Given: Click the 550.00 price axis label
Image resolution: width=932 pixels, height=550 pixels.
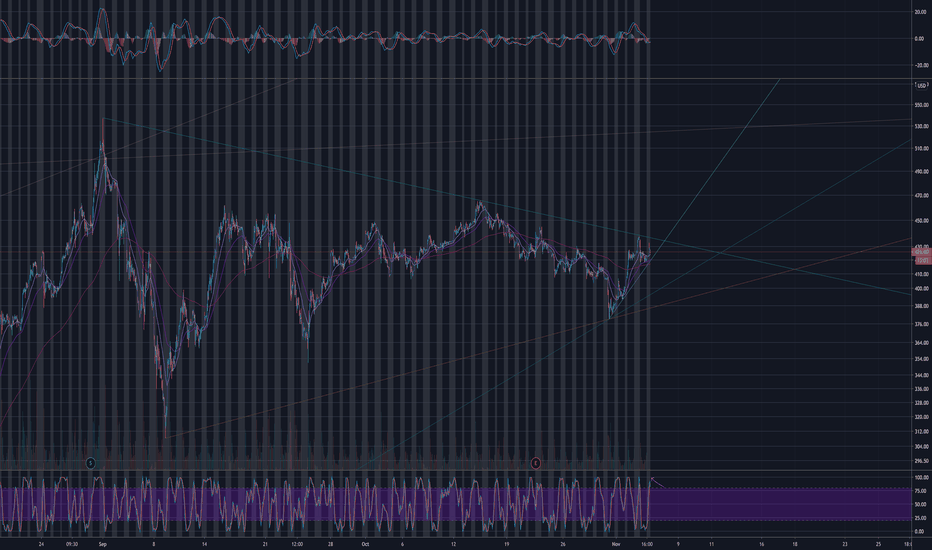Looking at the screenshot, I should pyautogui.click(x=921, y=105).
